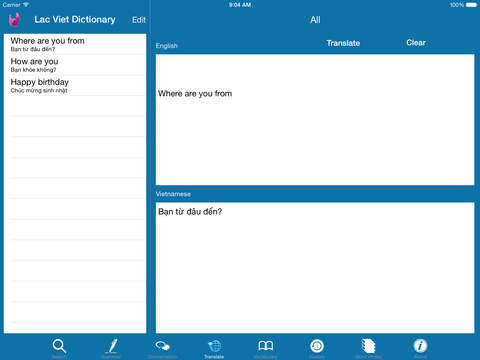Image resolution: width=480 pixels, height=360 pixels.
Task: Select 'Where are you from' history row
Action: [x=75, y=44]
